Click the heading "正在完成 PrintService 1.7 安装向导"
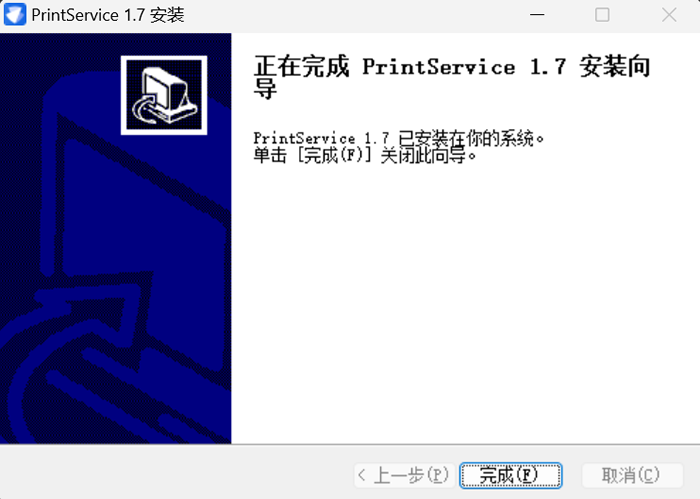The image size is (700, 499). [x=452, y=77]
